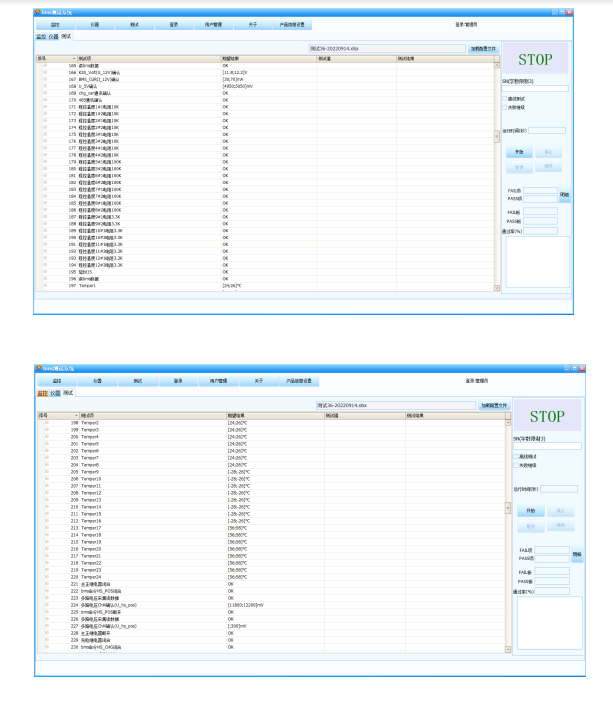Image resolution: width=613 pixels, height=727 pixels.
Task: Click 加载配置文件 button in top window
Action: [x=482, y=48]
